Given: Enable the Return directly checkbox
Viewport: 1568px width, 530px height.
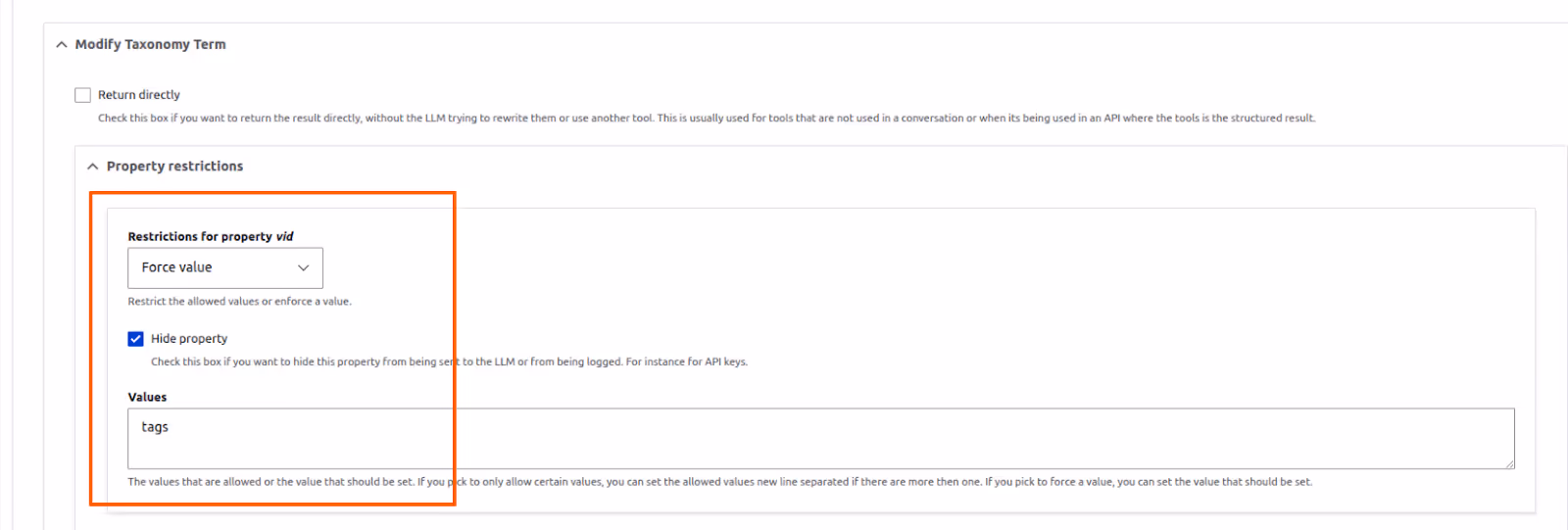Looking at the screenshot, I should click(82, 95).
